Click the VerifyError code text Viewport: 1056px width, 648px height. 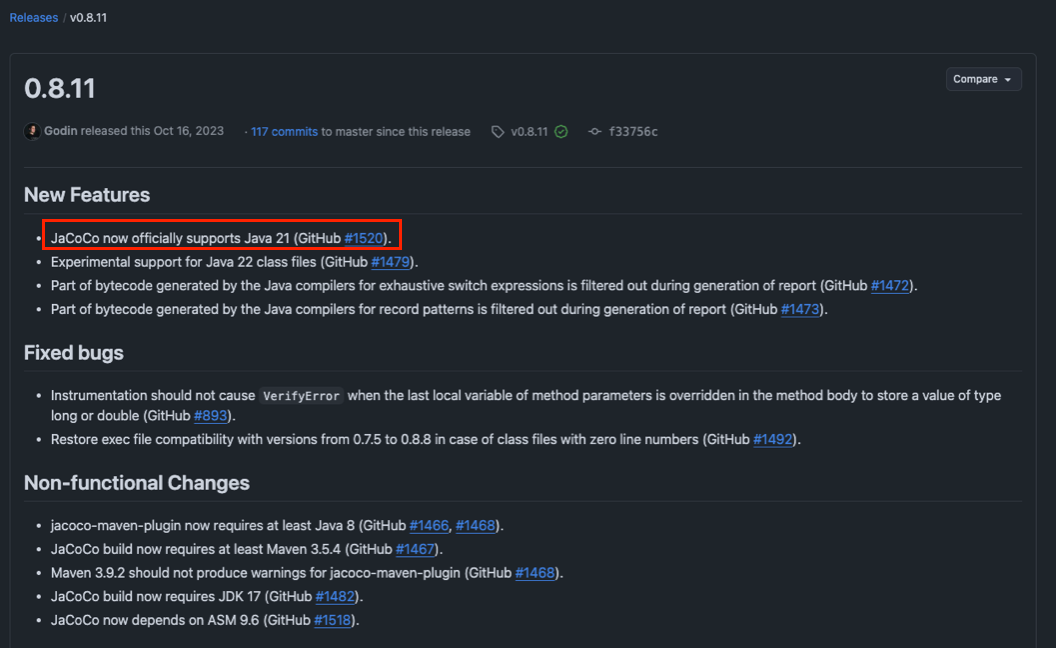click(x=301, y=396)
